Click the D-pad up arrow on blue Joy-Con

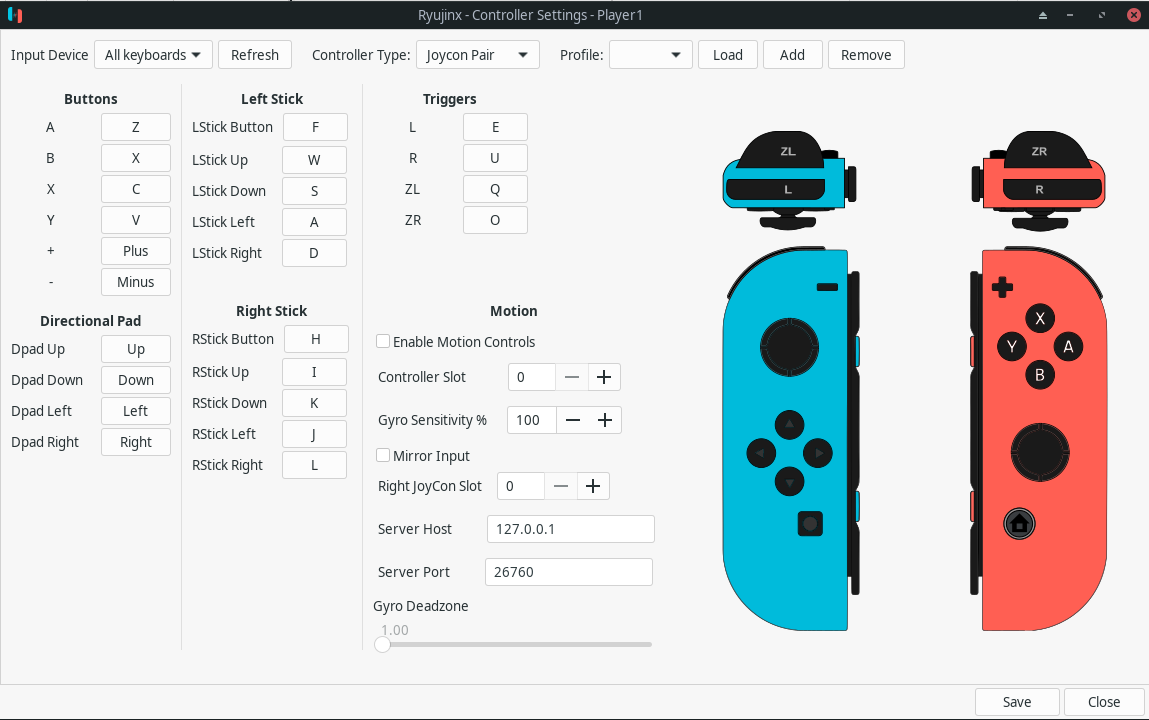(789, 425)
